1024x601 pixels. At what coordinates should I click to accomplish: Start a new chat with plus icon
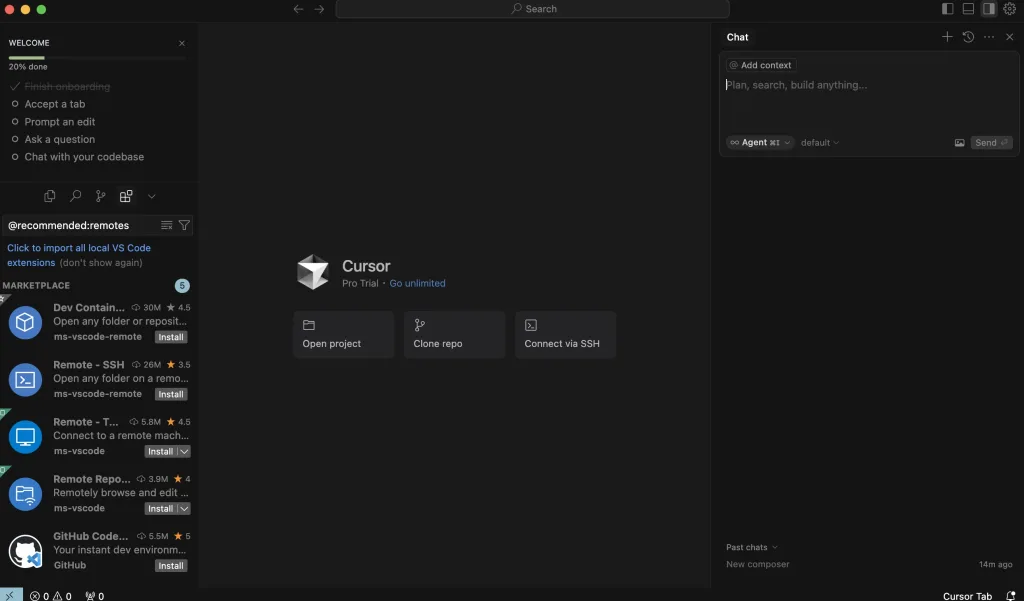pyautogui.click(x=947, y=37)
